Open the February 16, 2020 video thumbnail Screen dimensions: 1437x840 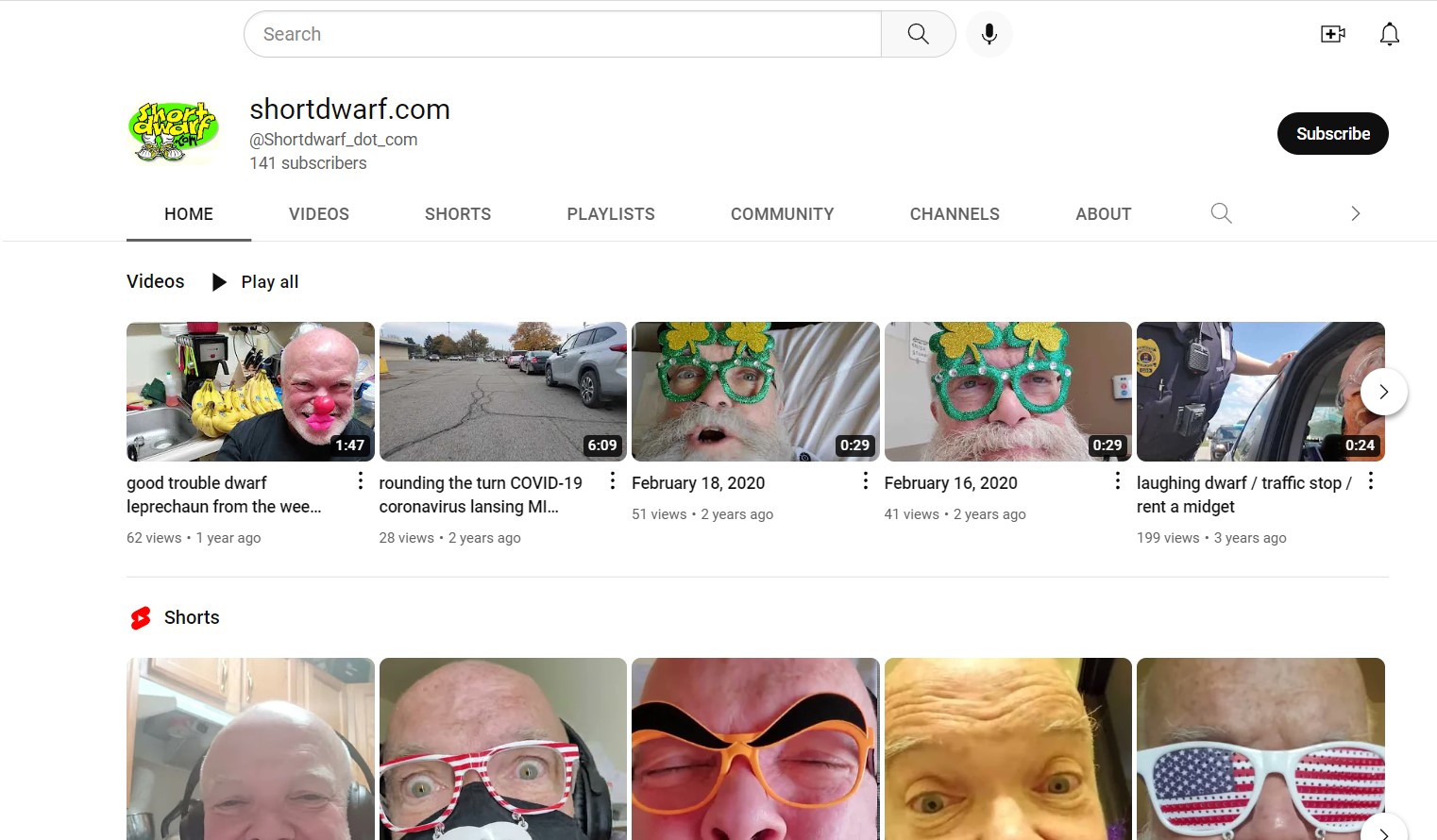pyautogui.click(x=1007, y=392)
